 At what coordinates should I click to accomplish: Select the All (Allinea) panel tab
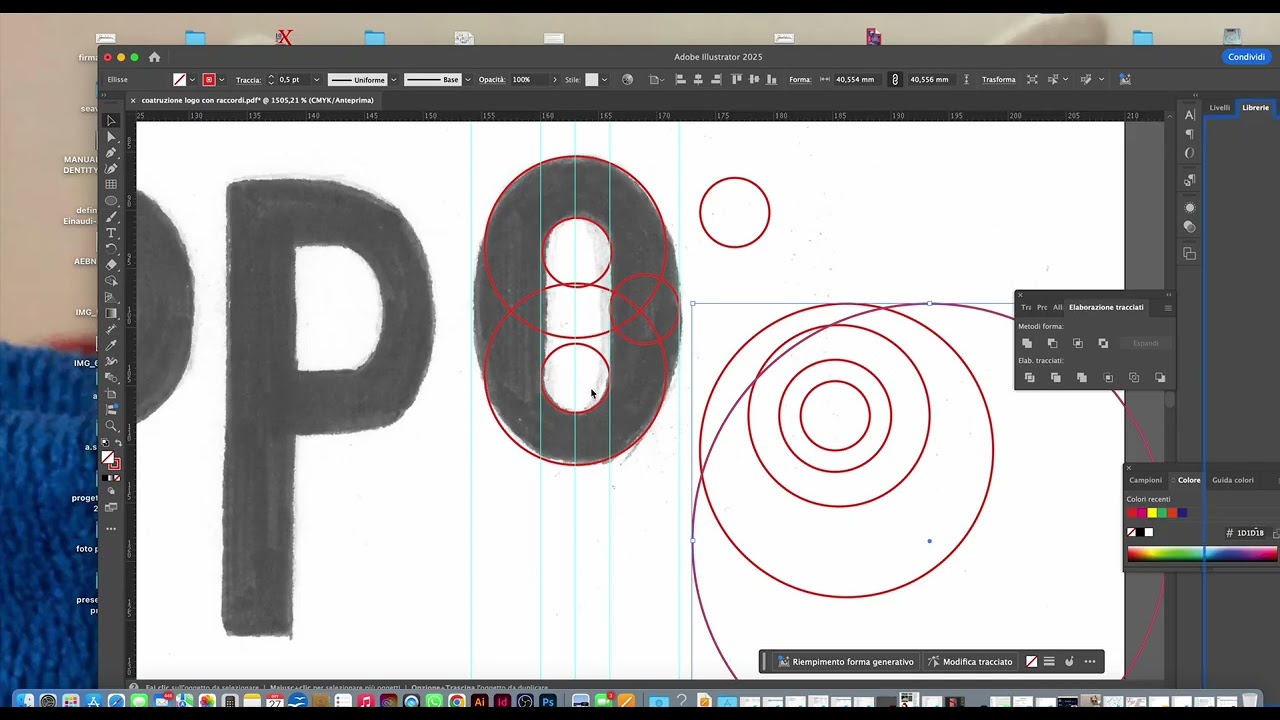pyautogui.click(x=1057, y=307)
